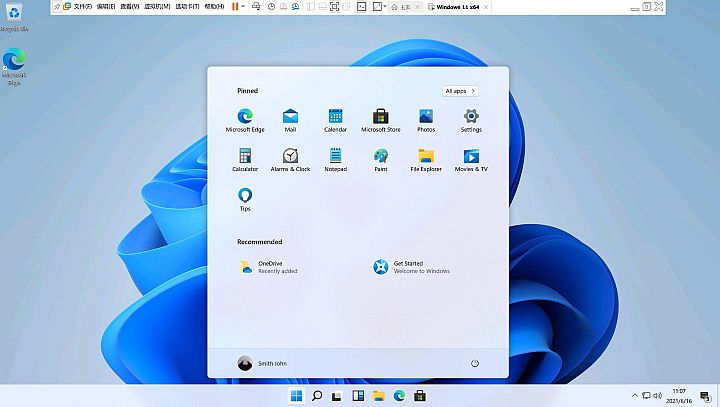The height and width of the screenshot is (407, 720).
Task: Open Settings from pinned apps
Action: [471, 120]
